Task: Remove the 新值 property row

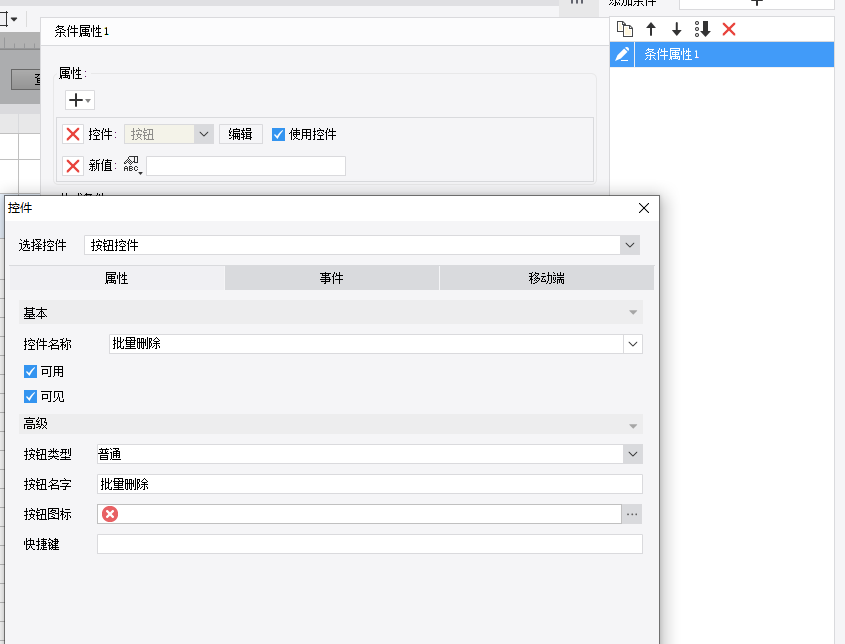Action: click(73, 166)
